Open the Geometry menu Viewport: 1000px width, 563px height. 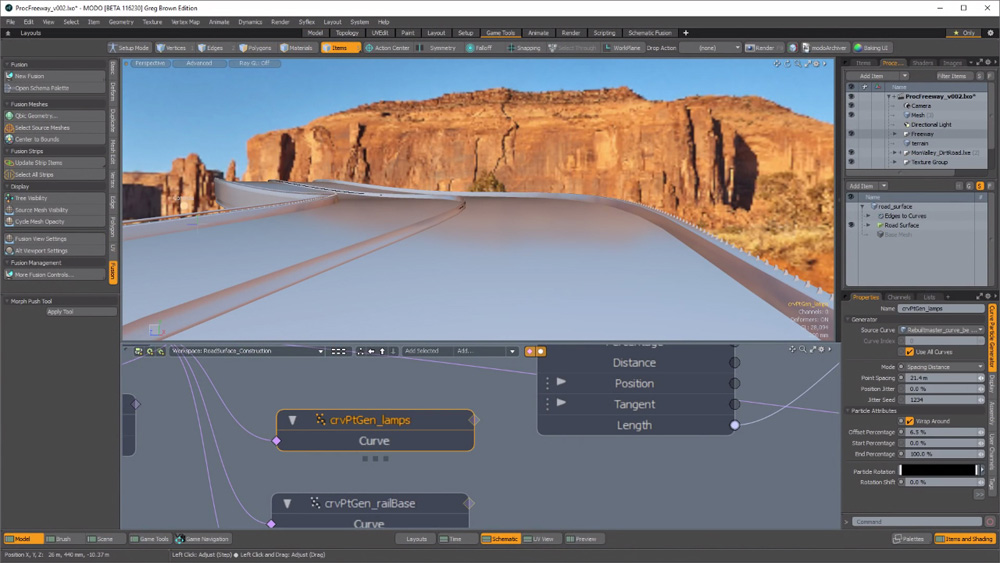click(x=121, y=21)
